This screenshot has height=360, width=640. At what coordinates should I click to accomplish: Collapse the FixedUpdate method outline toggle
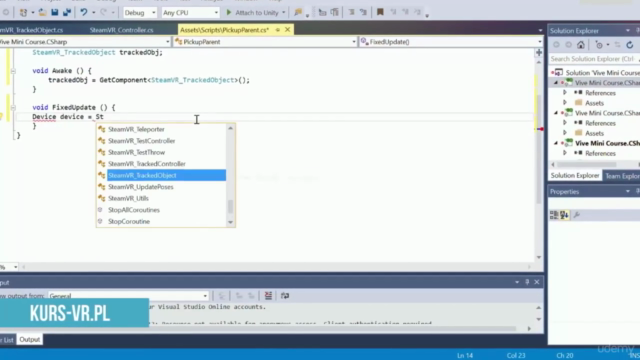click(x=13, y=107)
